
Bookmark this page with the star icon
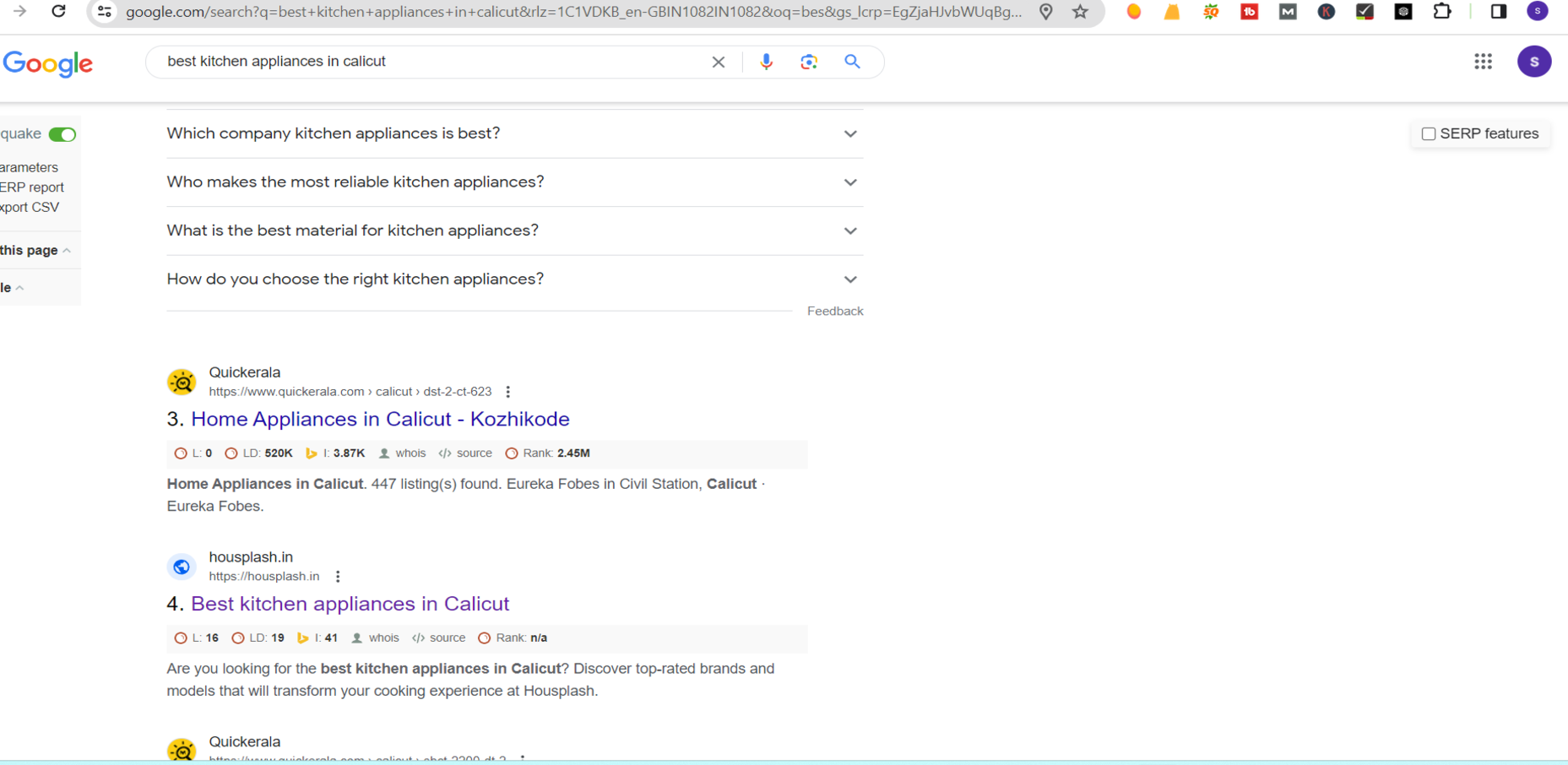(x=1080, y=12)
